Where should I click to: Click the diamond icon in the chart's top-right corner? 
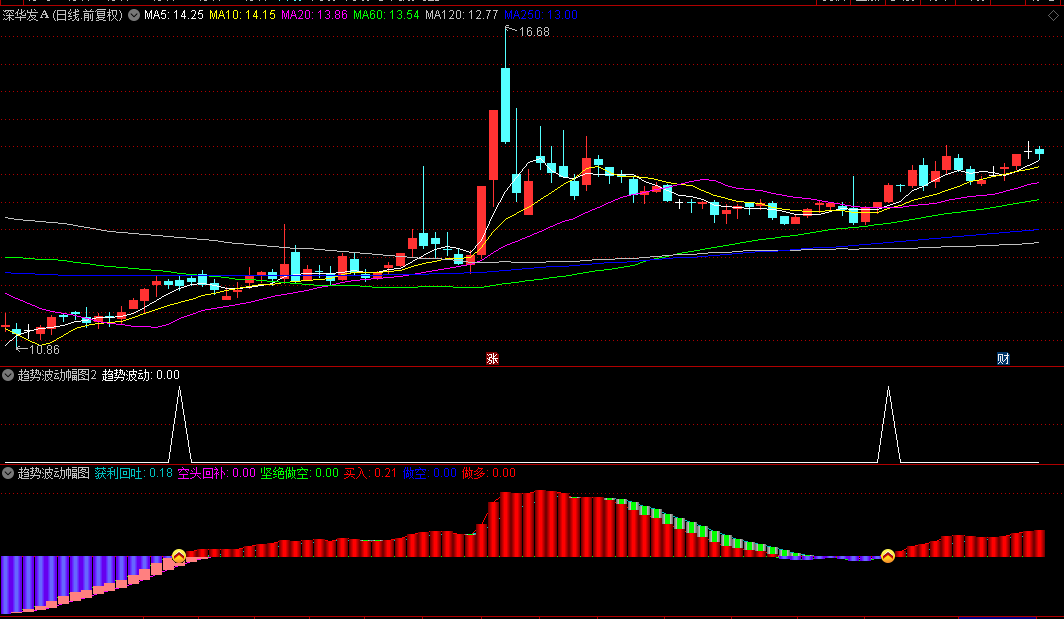pyautogui.click(x=1053, y=16)
